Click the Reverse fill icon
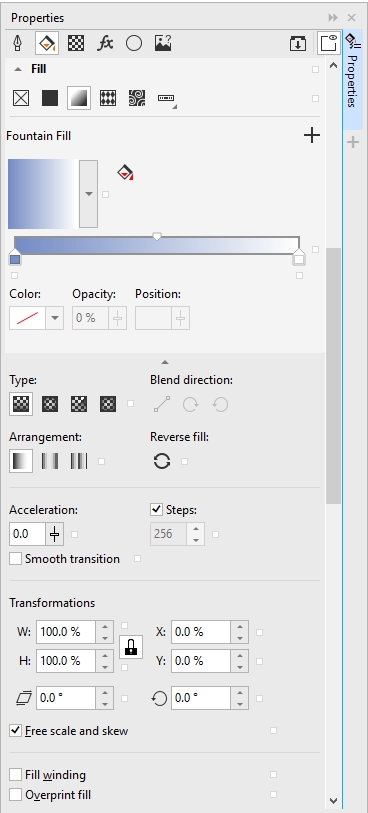This screenshot has width=368, height=813. point(162,461)
